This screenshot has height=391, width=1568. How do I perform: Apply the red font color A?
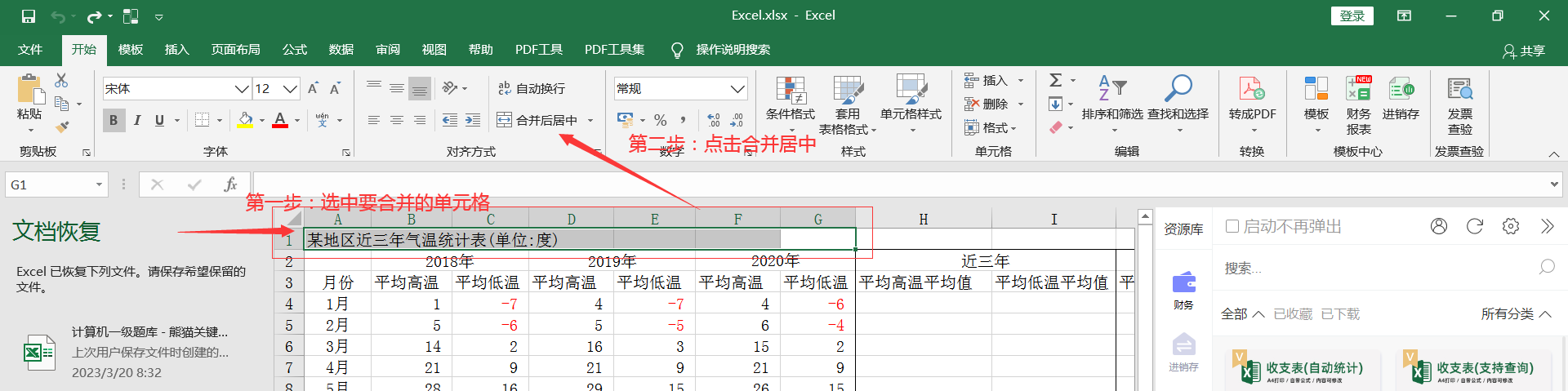point(280,120)
